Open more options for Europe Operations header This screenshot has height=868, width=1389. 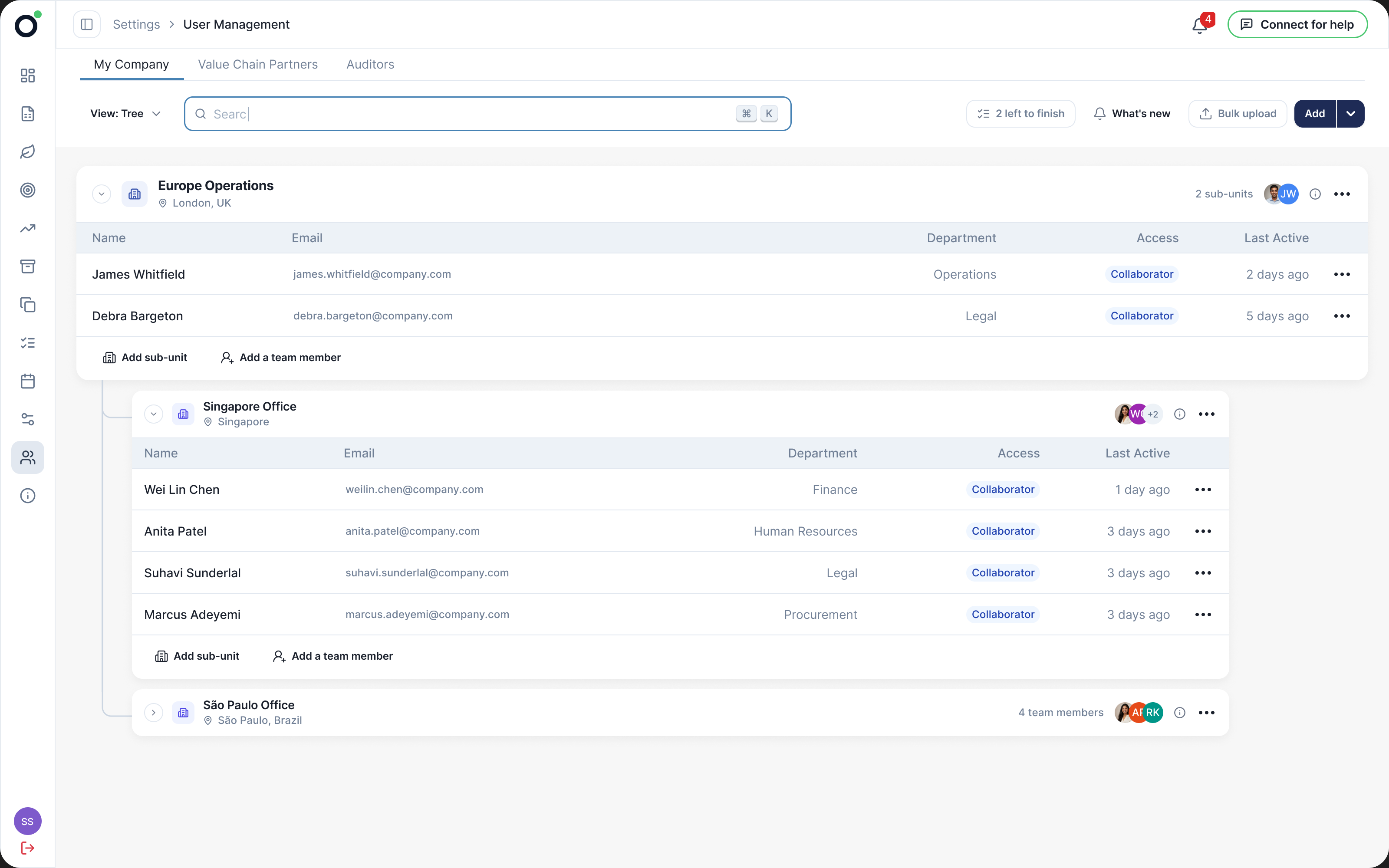pos(1342,194)
